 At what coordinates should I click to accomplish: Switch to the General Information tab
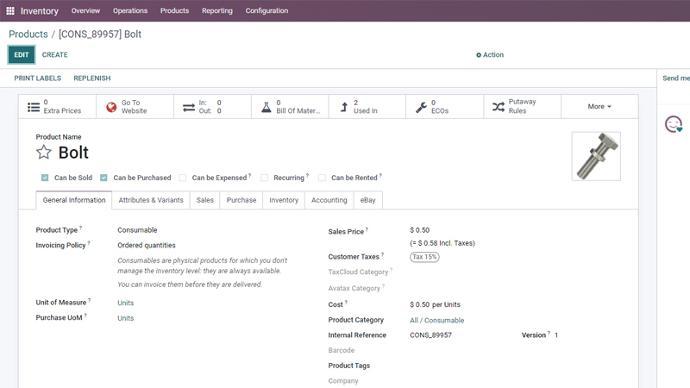(74, 200)
